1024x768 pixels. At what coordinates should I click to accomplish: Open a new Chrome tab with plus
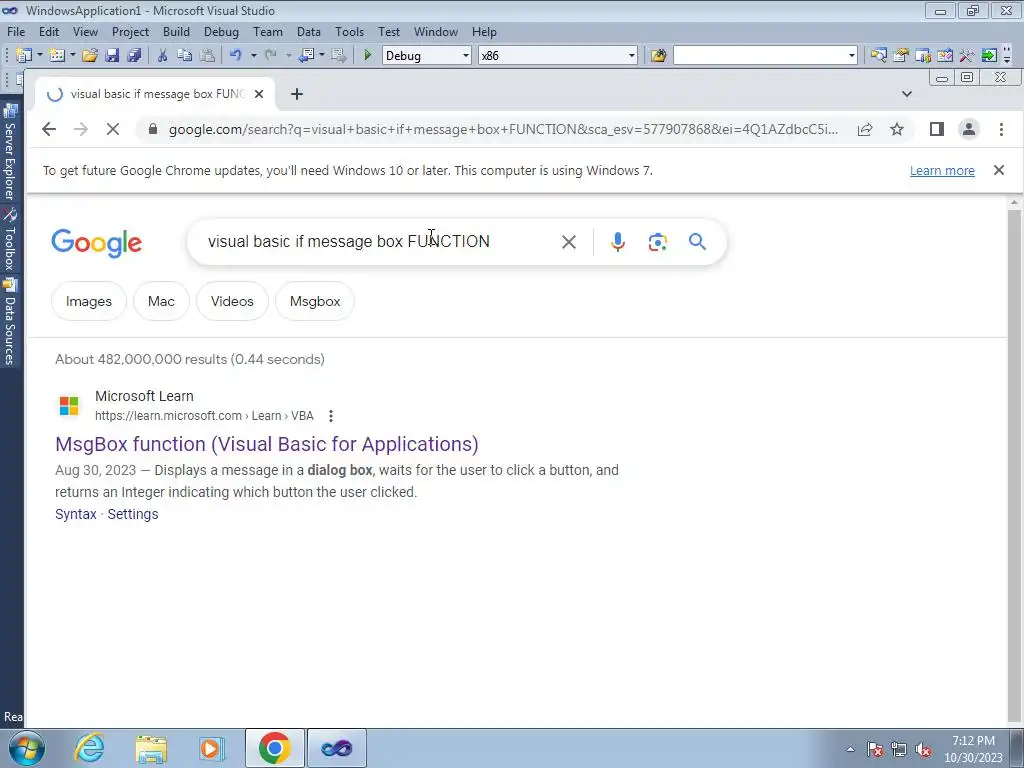[297, 94]
